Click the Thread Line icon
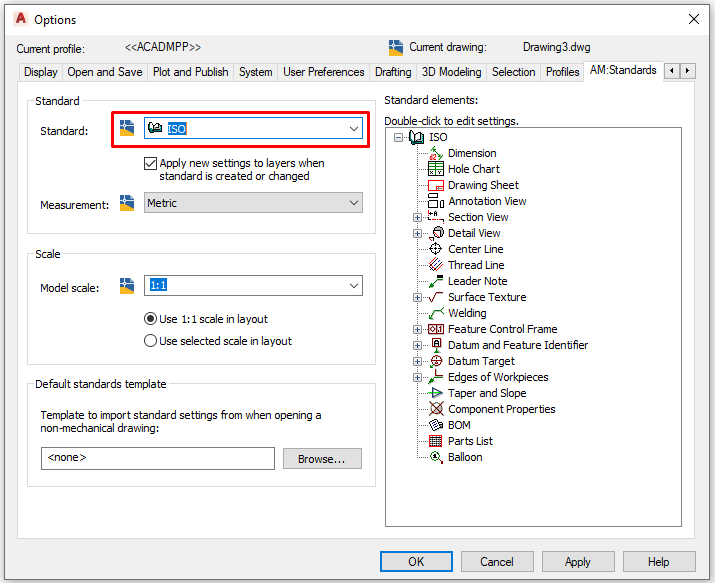 pyautogui.click(x=435, y=265)
